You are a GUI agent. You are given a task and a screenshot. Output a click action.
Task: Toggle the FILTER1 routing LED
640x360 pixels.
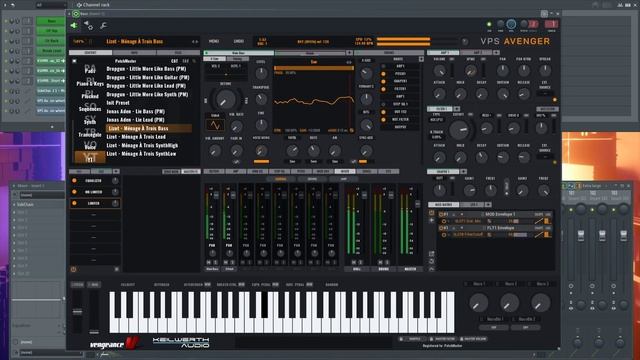[x=383, y=89]
